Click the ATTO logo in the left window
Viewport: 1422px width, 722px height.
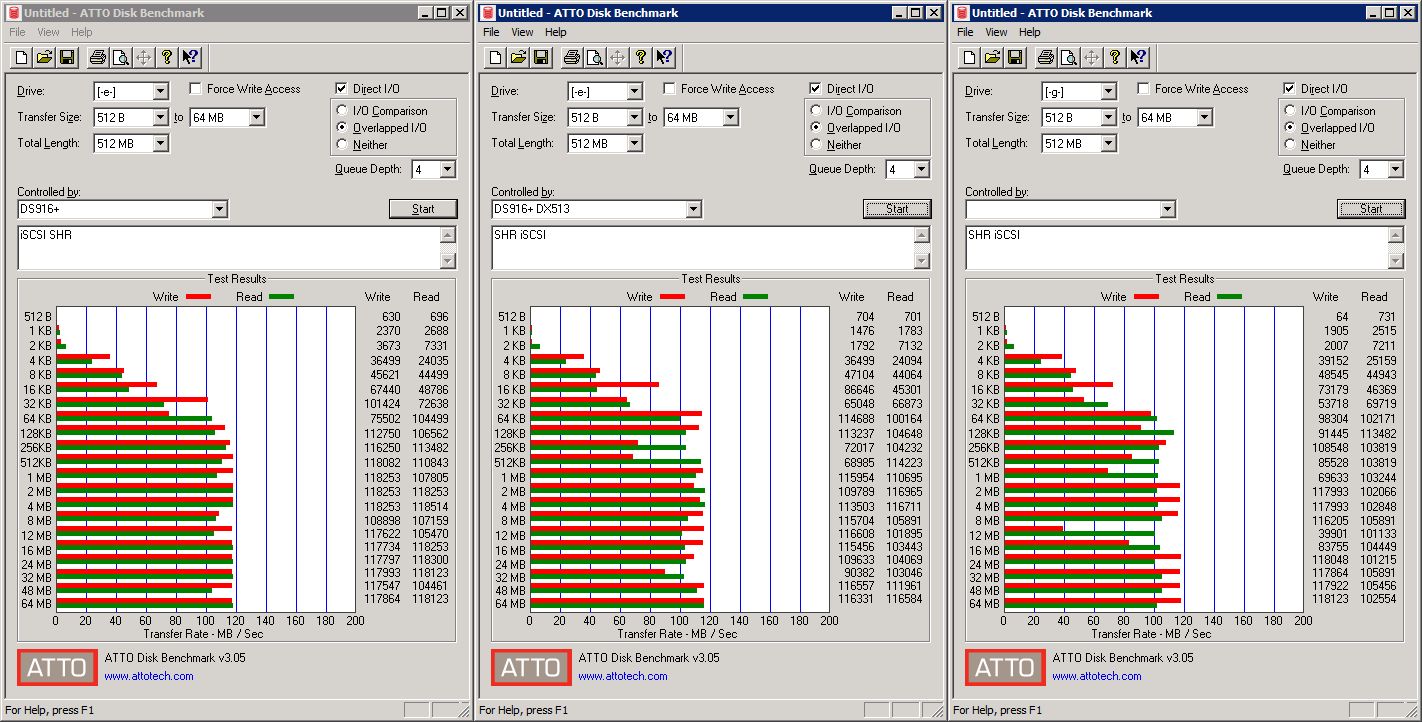click(57, 667)
